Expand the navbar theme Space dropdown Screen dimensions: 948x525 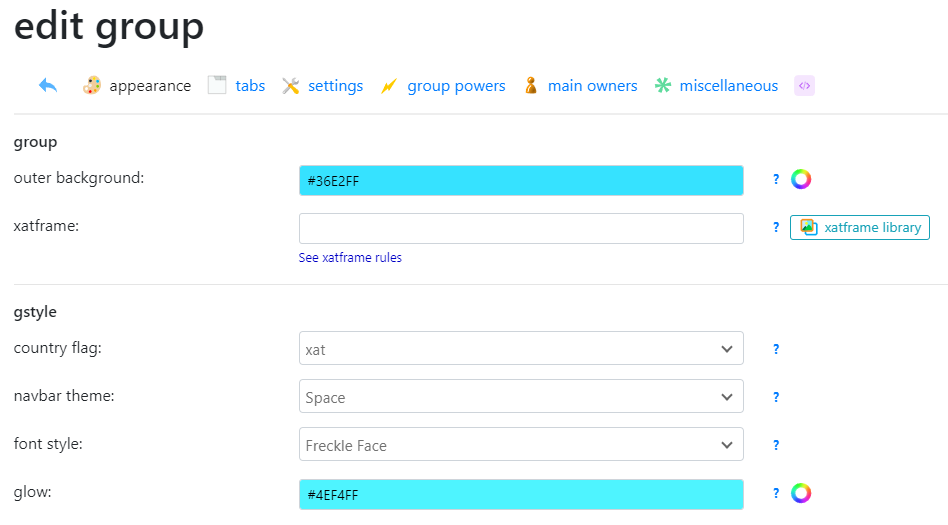click(x=521, y=396)
